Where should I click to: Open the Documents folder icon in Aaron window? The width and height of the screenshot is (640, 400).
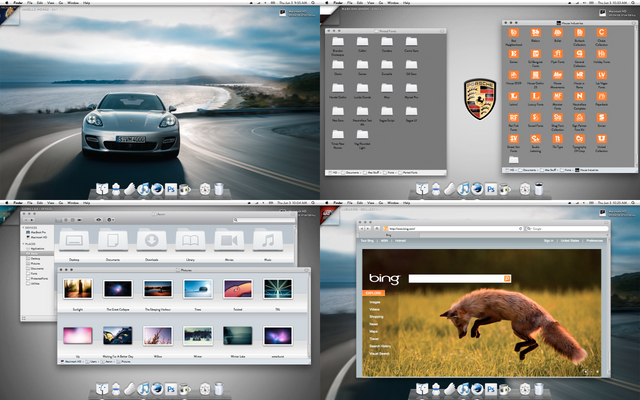pyautogui.click(x=113, y=240)
